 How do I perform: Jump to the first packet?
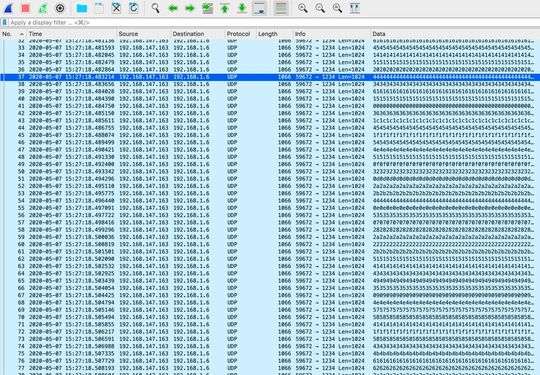pyautogui.click(x=225, y=8)
